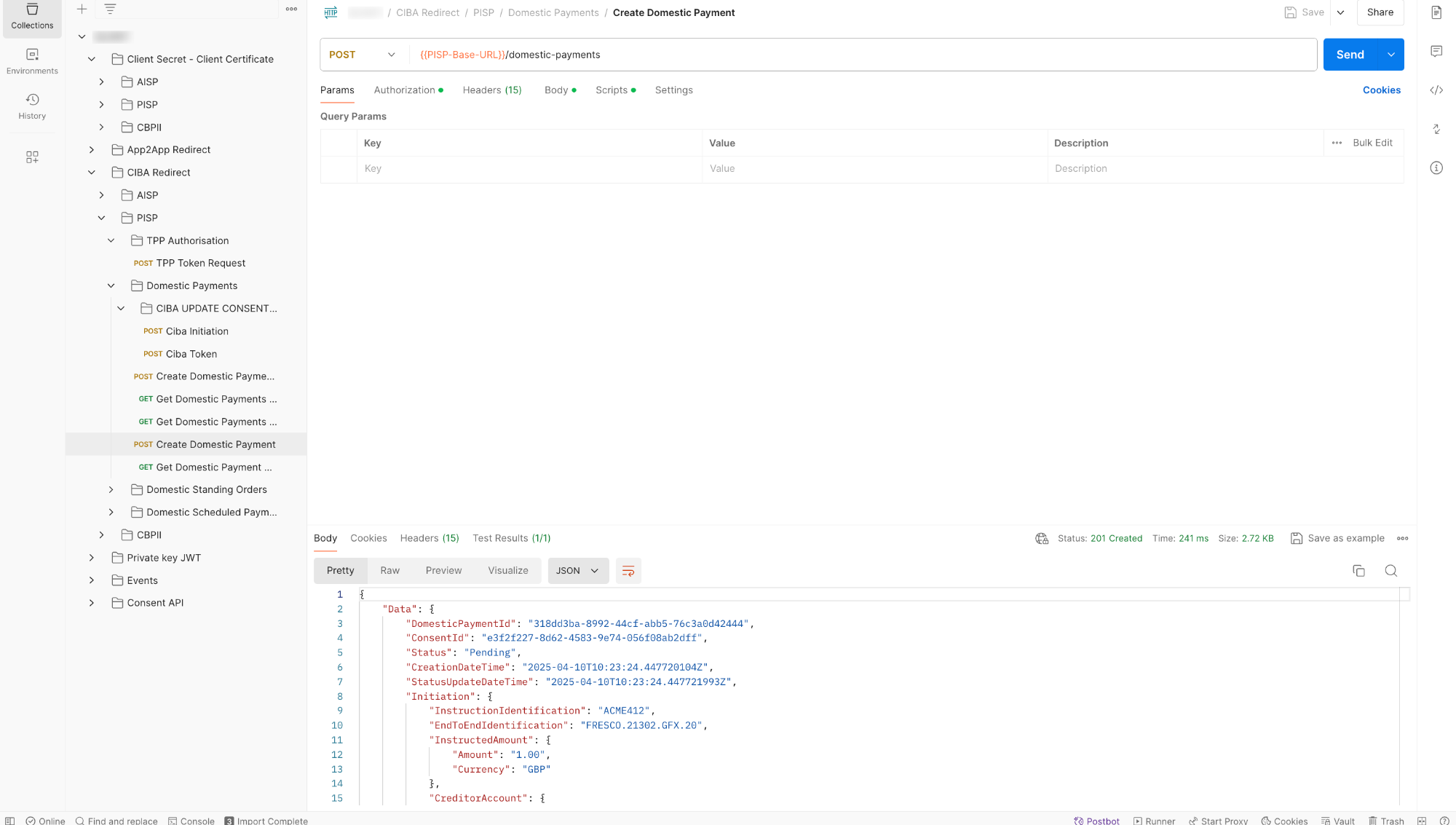Toggle line wrap in response viewer
The height and width of the screenshot is (825, 1456).
[x=628, y=571]
